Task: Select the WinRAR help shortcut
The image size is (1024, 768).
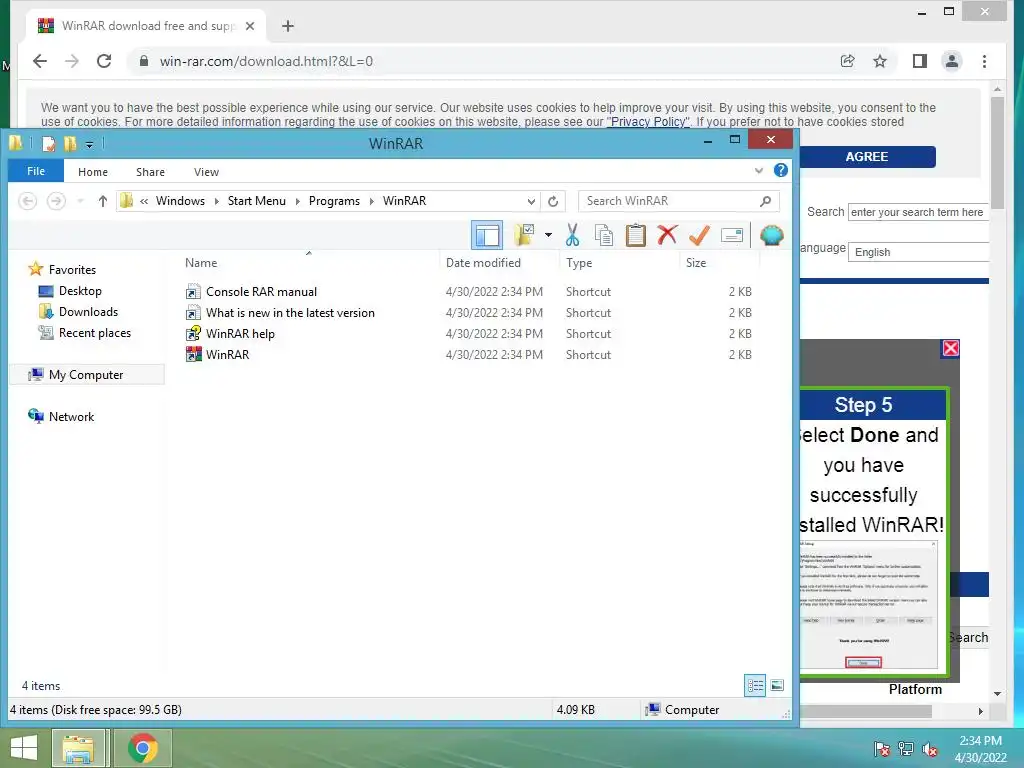Action: point(240,334)
